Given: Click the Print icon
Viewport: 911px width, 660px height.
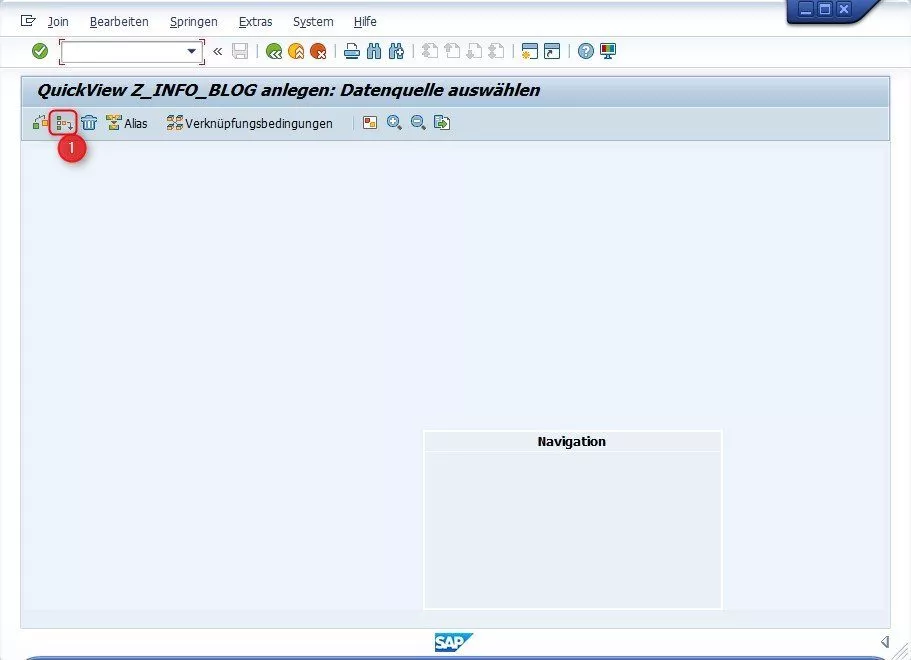Looking at the screenshot, I should coord(352,51).
